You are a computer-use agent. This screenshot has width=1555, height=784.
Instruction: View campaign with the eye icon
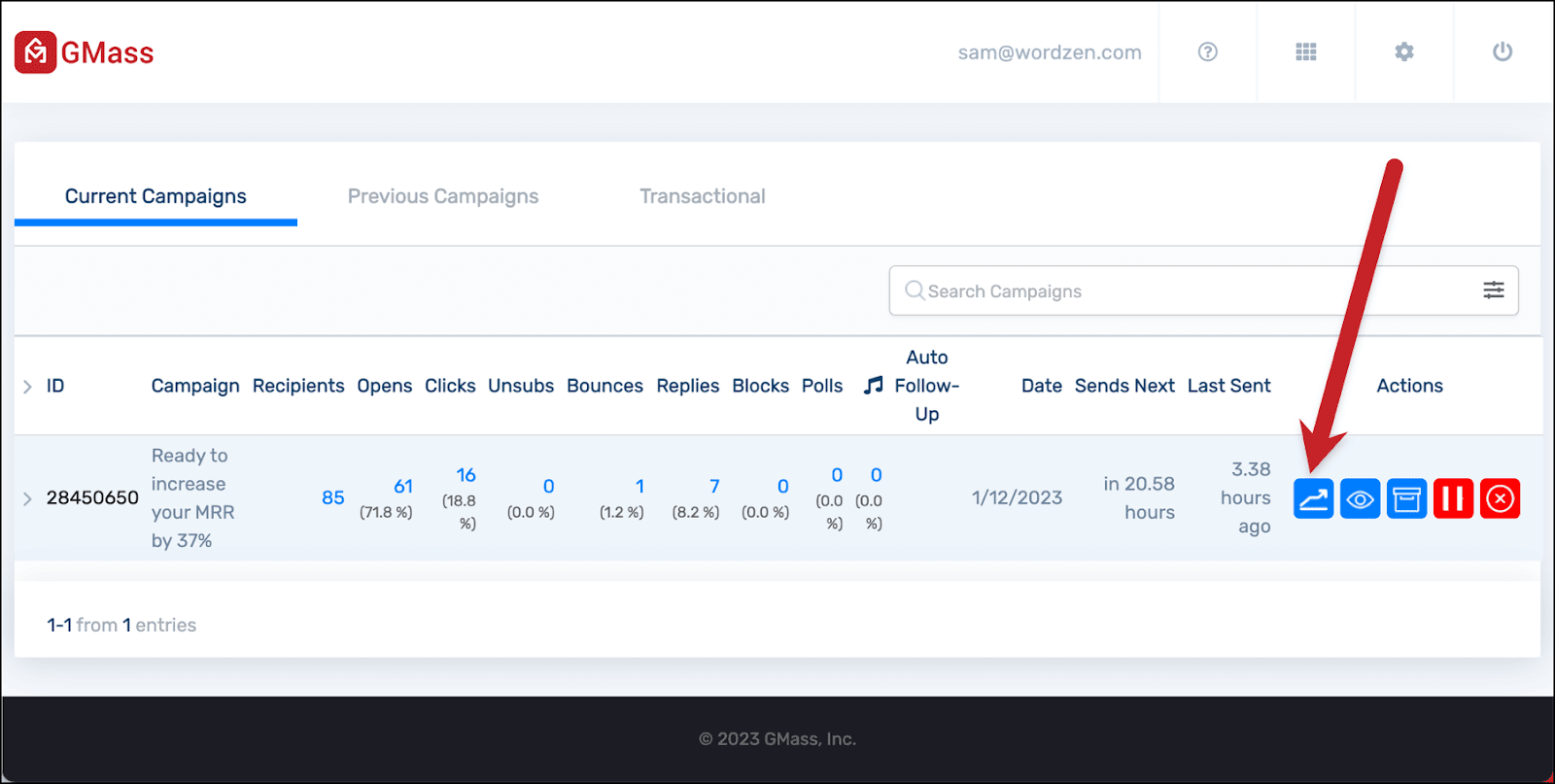click(x=1360, y=498)
